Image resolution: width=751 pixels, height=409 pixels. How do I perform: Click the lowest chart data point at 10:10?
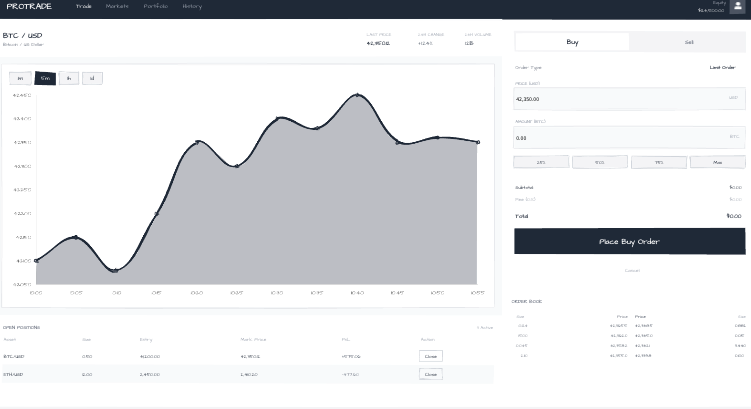click(x=115, y=271)
